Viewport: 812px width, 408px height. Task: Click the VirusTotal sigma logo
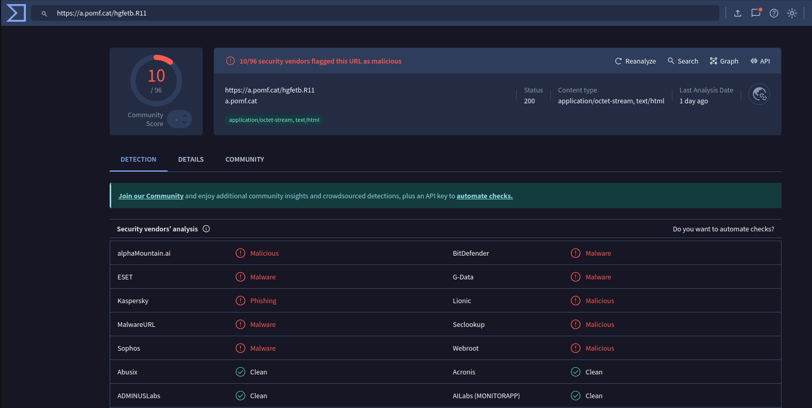pos(16,13)
